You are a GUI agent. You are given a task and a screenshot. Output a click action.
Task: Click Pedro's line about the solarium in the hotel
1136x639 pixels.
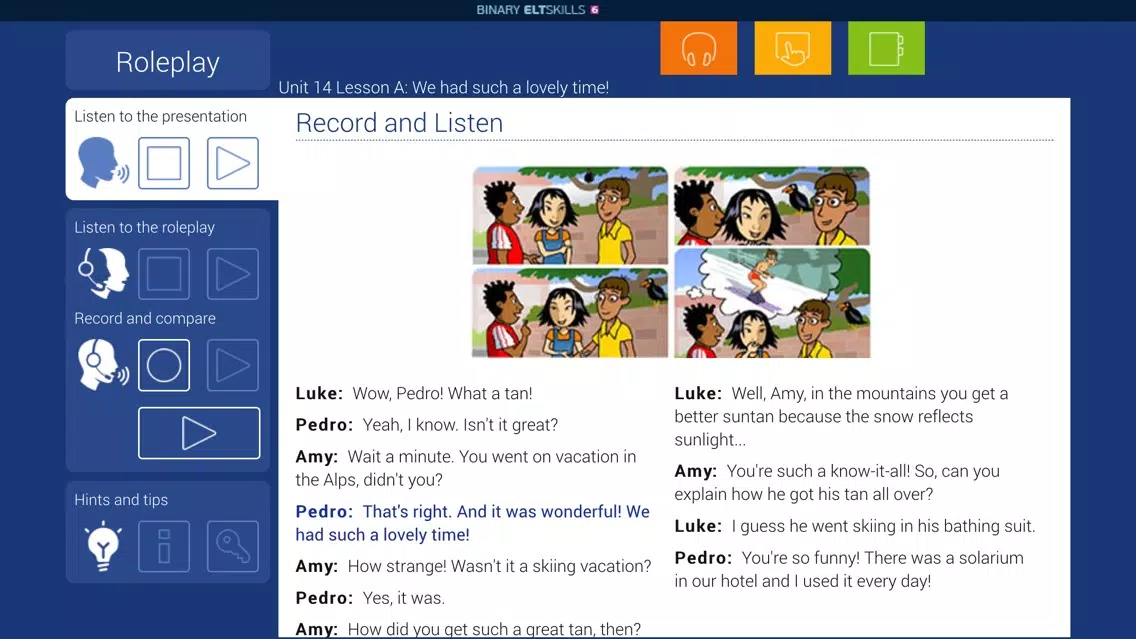(x=849, y=569)
